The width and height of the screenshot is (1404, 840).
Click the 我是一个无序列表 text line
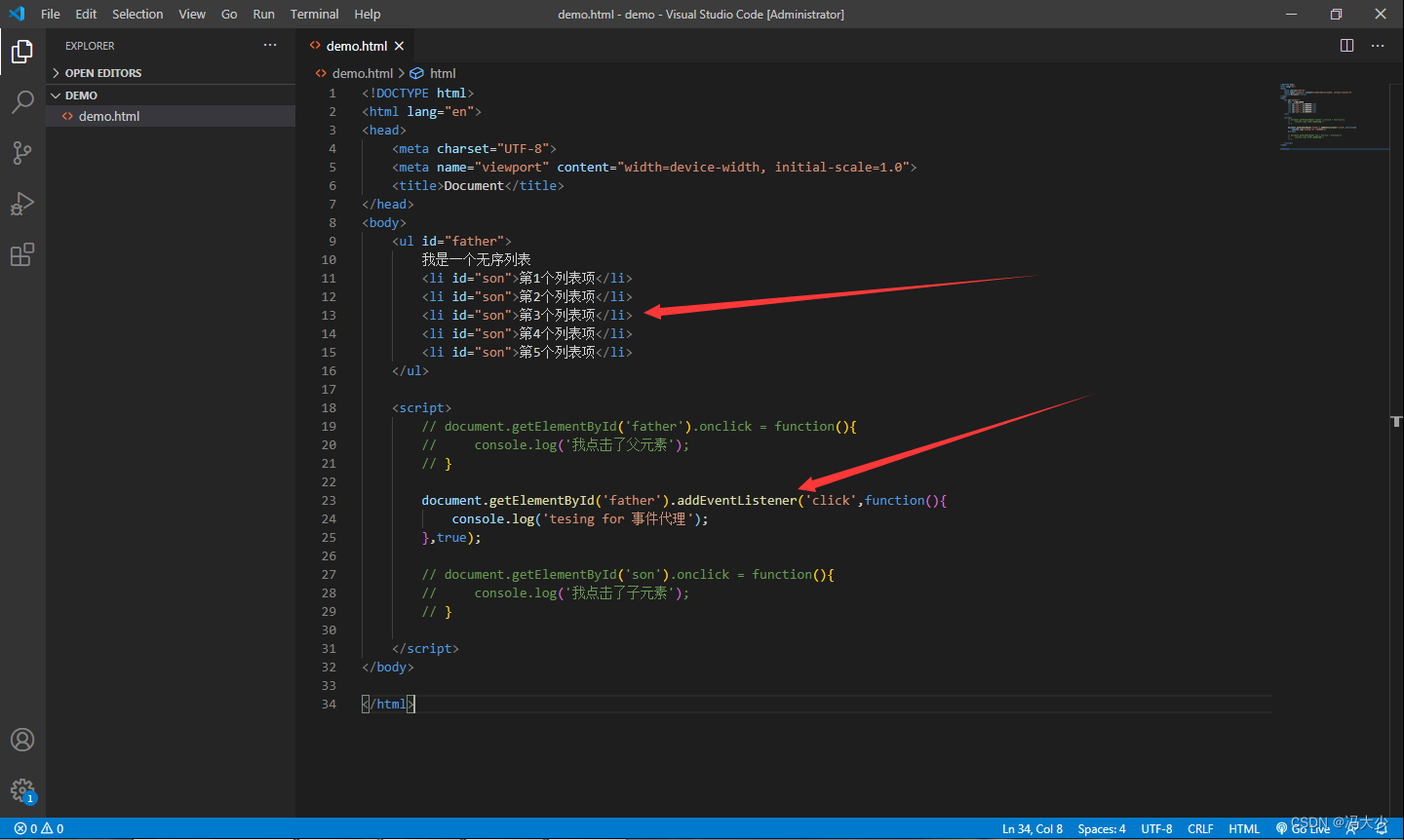point(476,259)
